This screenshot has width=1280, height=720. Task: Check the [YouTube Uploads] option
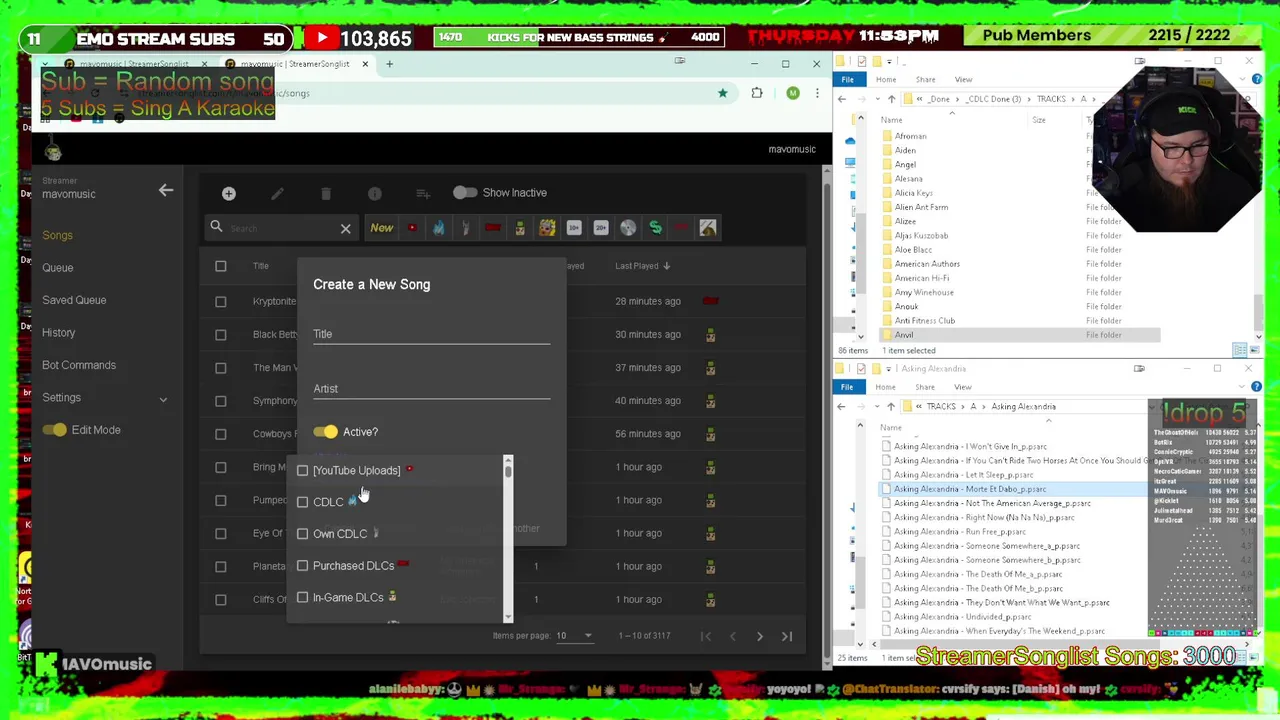pos(302,470)
